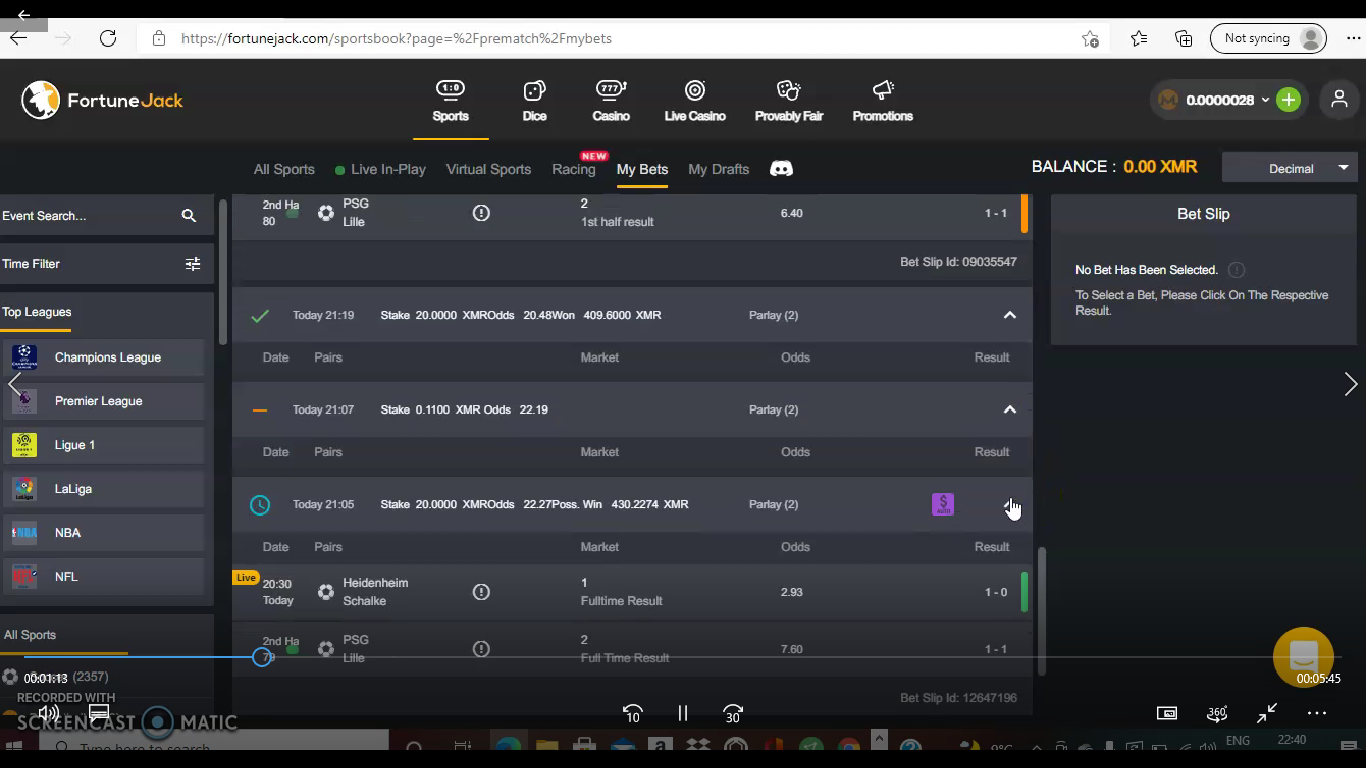Viewport: 1366px width, 768px height.
Task: Click the Event Search field
Action: [x=90, y=216]
